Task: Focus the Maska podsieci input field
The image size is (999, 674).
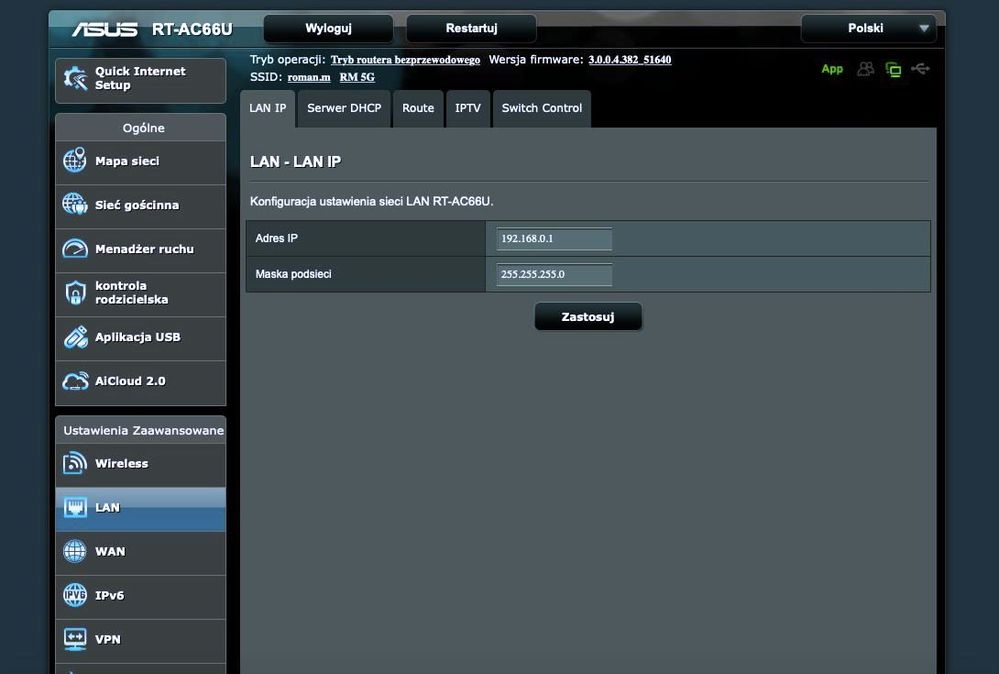Action: [x=554, y=274]
